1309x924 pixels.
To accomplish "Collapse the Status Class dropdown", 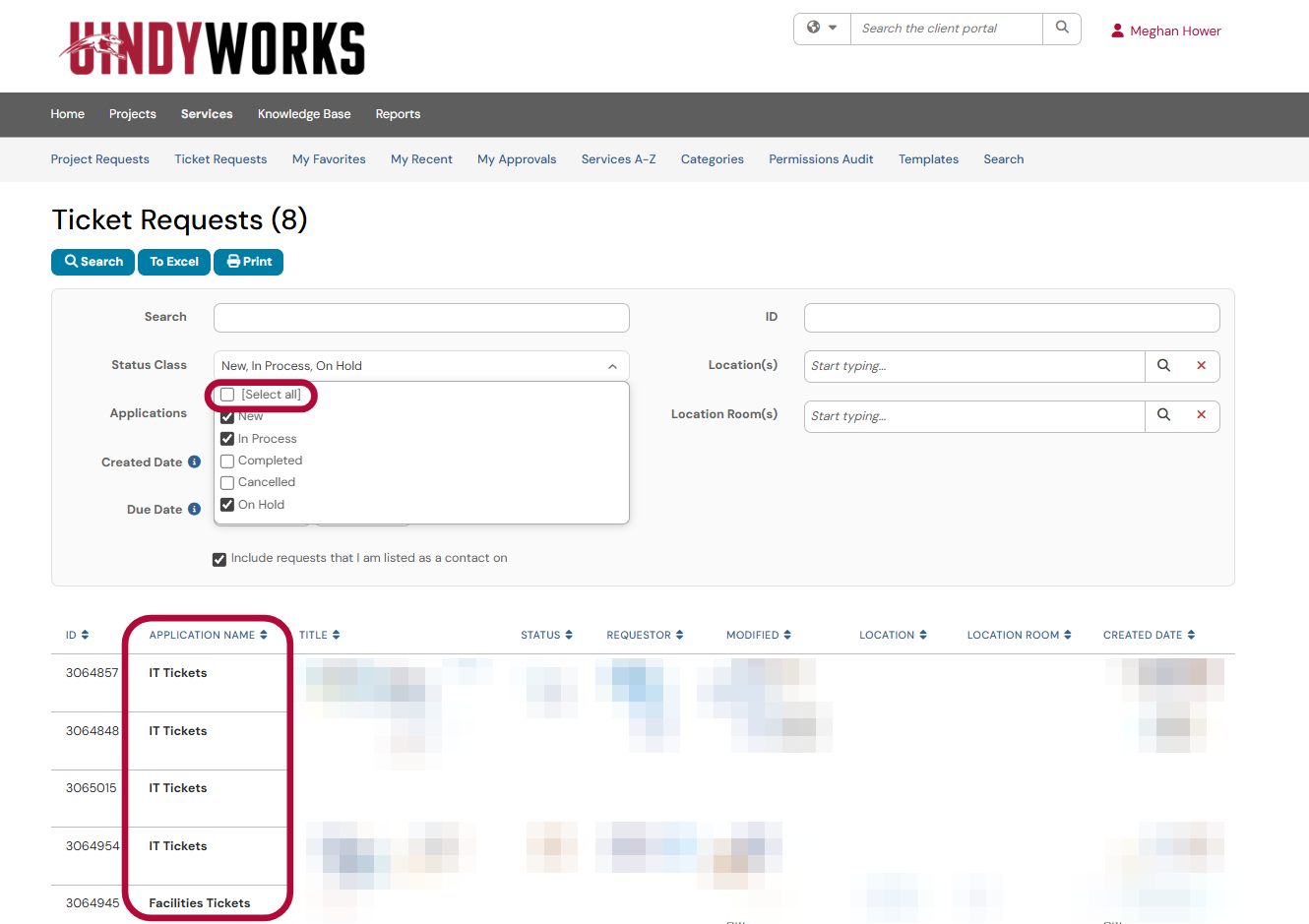I will [612, 366].
